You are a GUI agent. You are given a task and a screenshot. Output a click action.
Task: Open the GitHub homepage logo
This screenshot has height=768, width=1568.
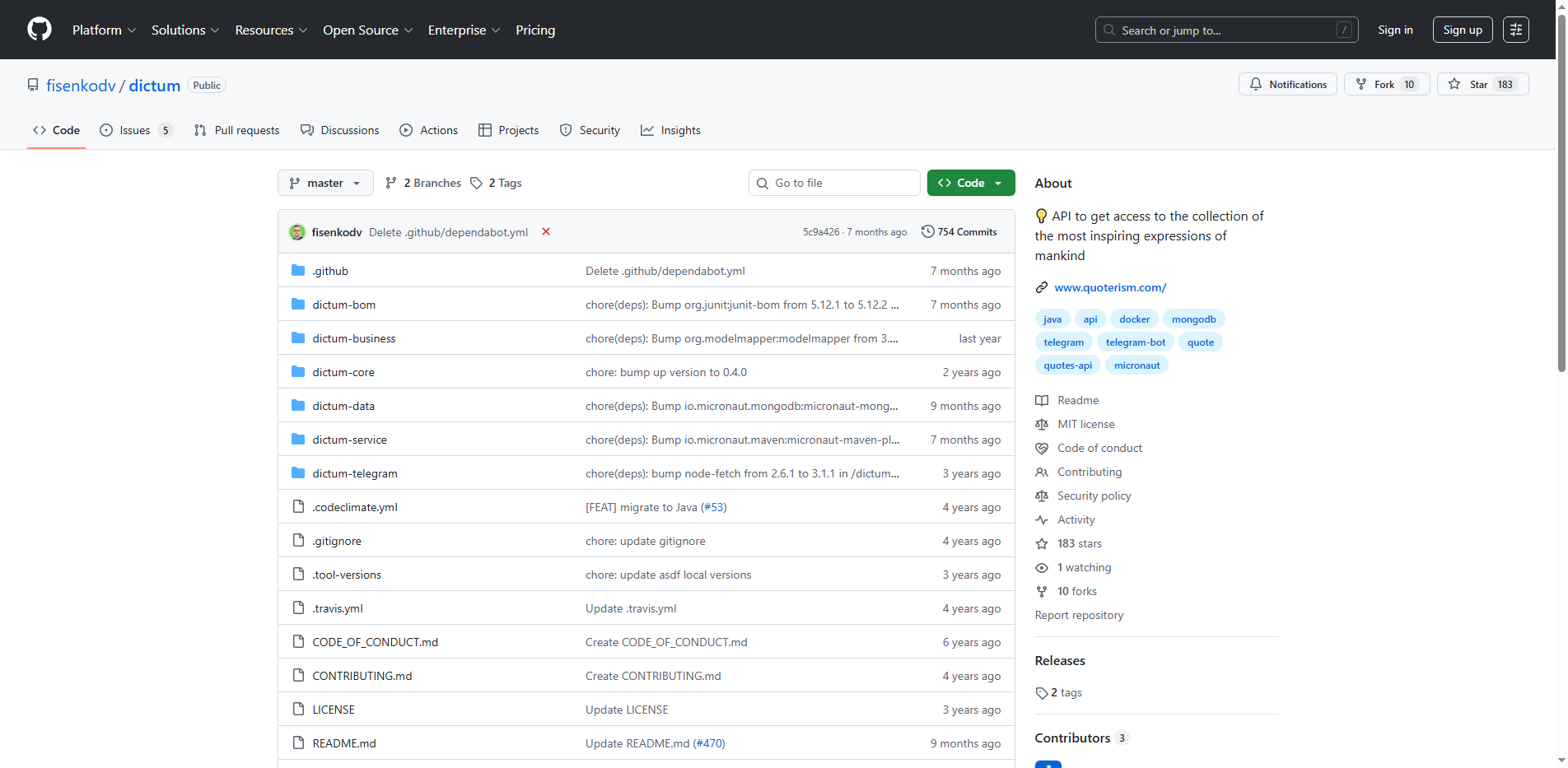(x=40, y=30)
